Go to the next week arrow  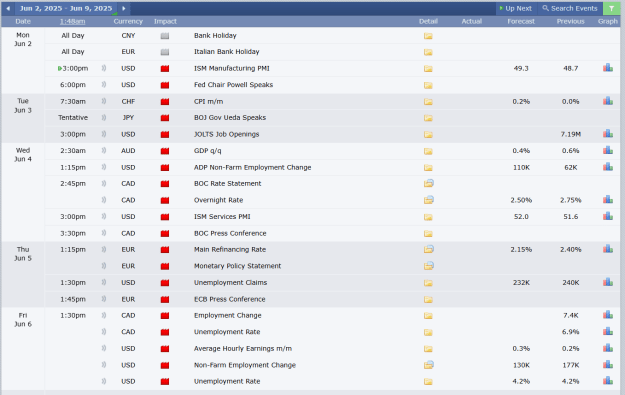(x=124, y=8)
